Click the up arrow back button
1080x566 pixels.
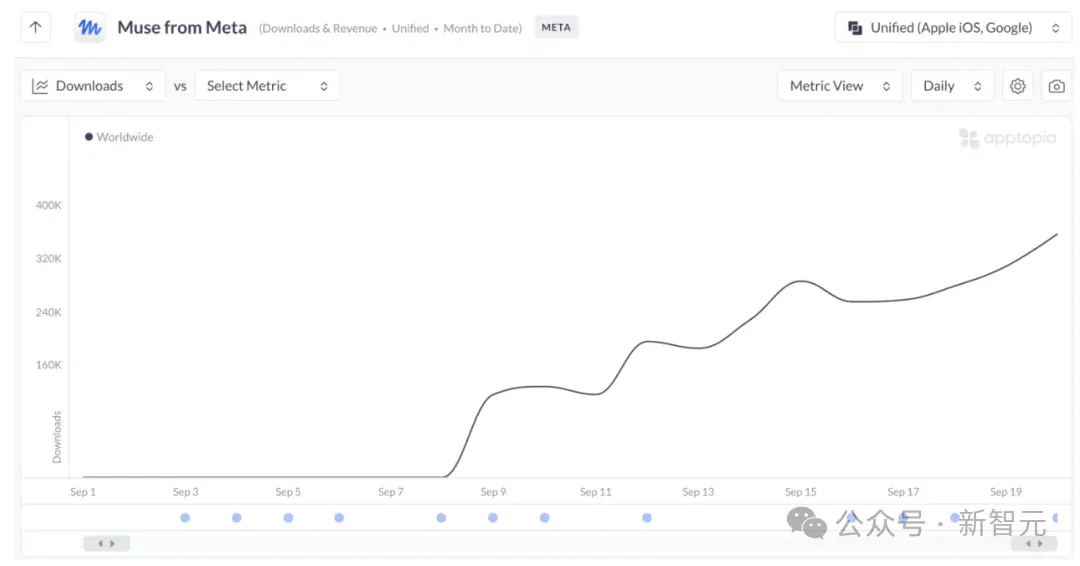pyautogui.click(x=35, y=28)
